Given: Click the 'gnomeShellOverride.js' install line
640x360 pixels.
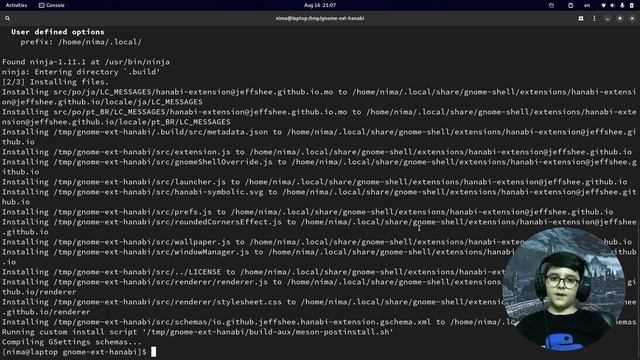Looking at the screenshot, I should [319, 167].
